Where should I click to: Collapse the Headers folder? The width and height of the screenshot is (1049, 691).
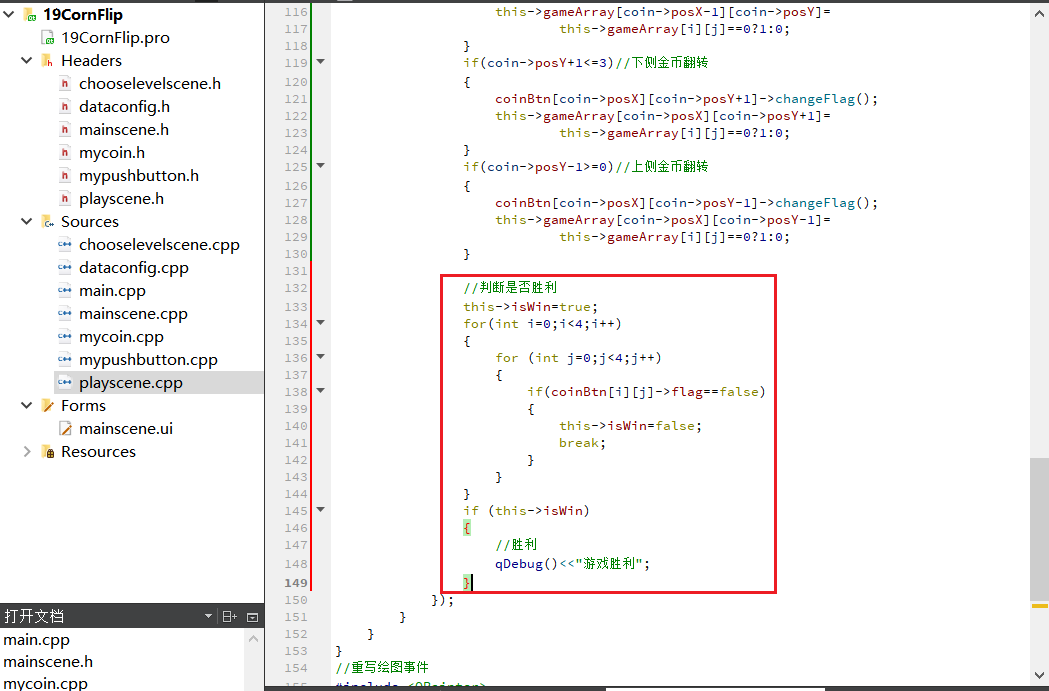coord(26,60)
